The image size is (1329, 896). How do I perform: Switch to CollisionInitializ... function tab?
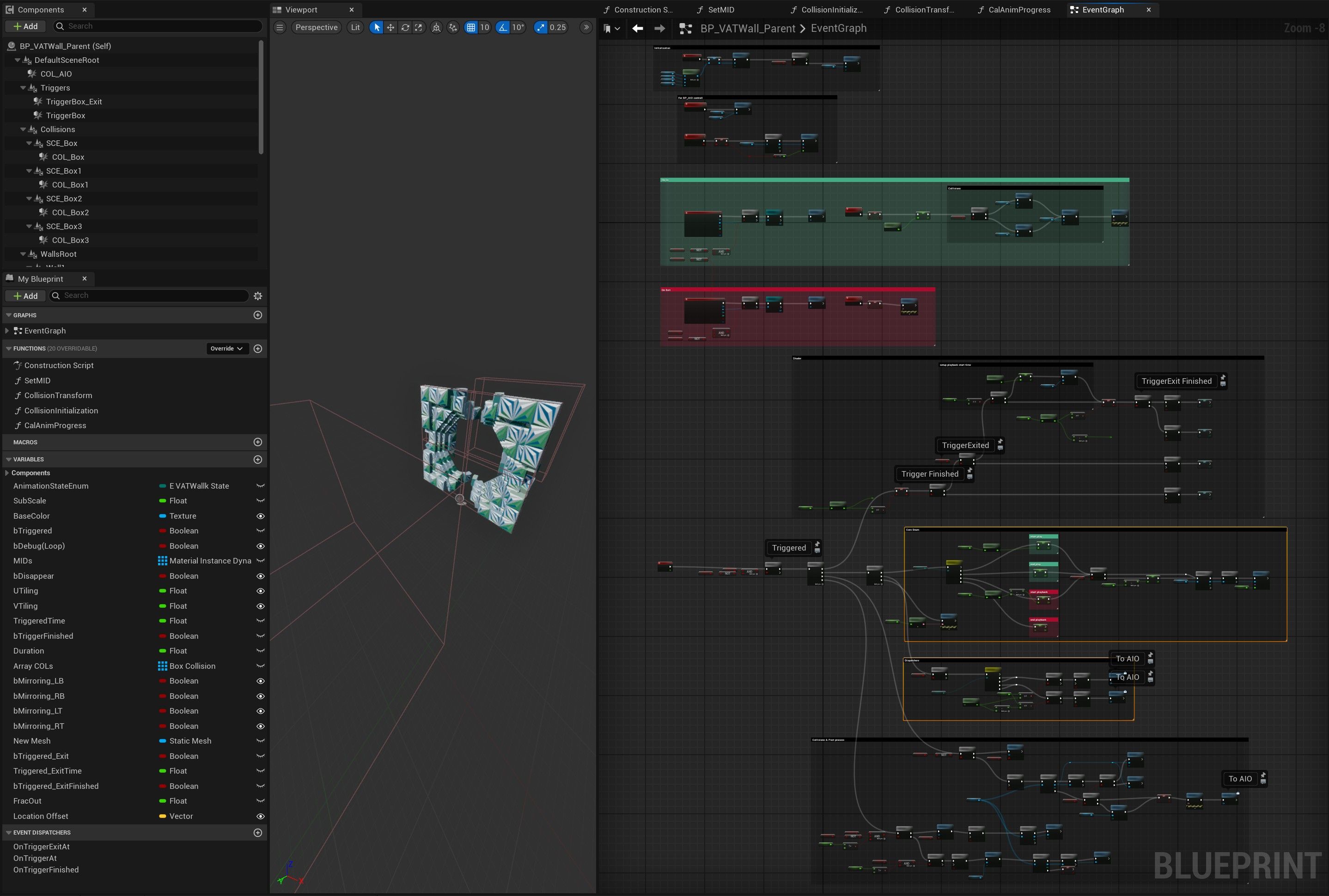[832, 10]
